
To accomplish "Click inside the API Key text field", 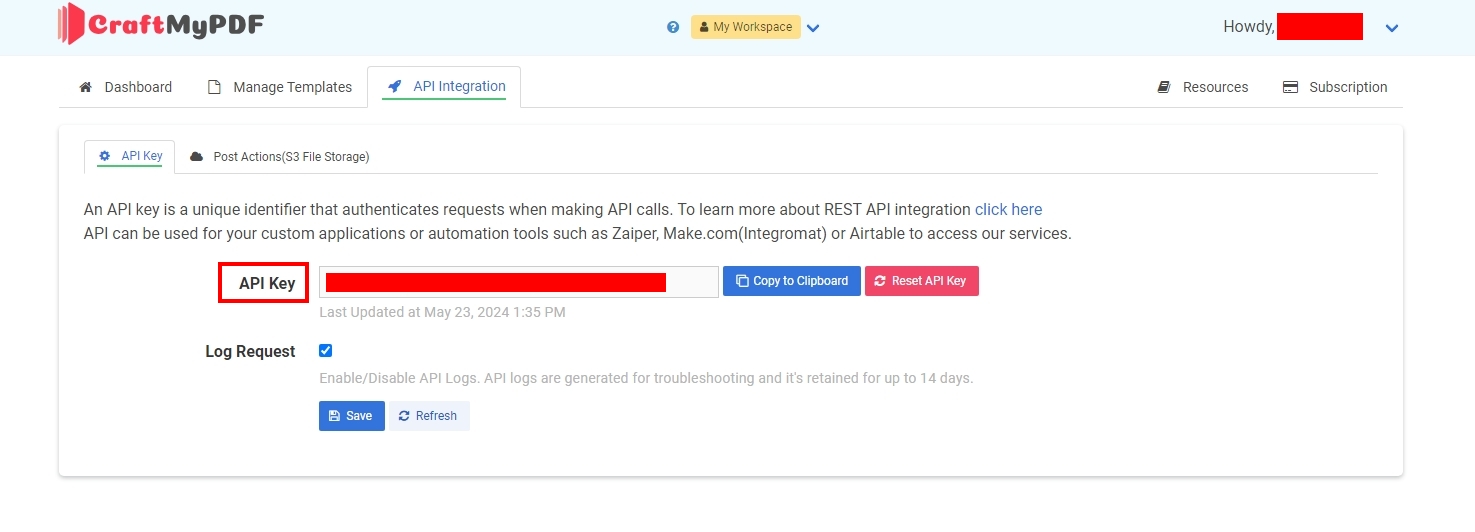I will tap(518, 282).
